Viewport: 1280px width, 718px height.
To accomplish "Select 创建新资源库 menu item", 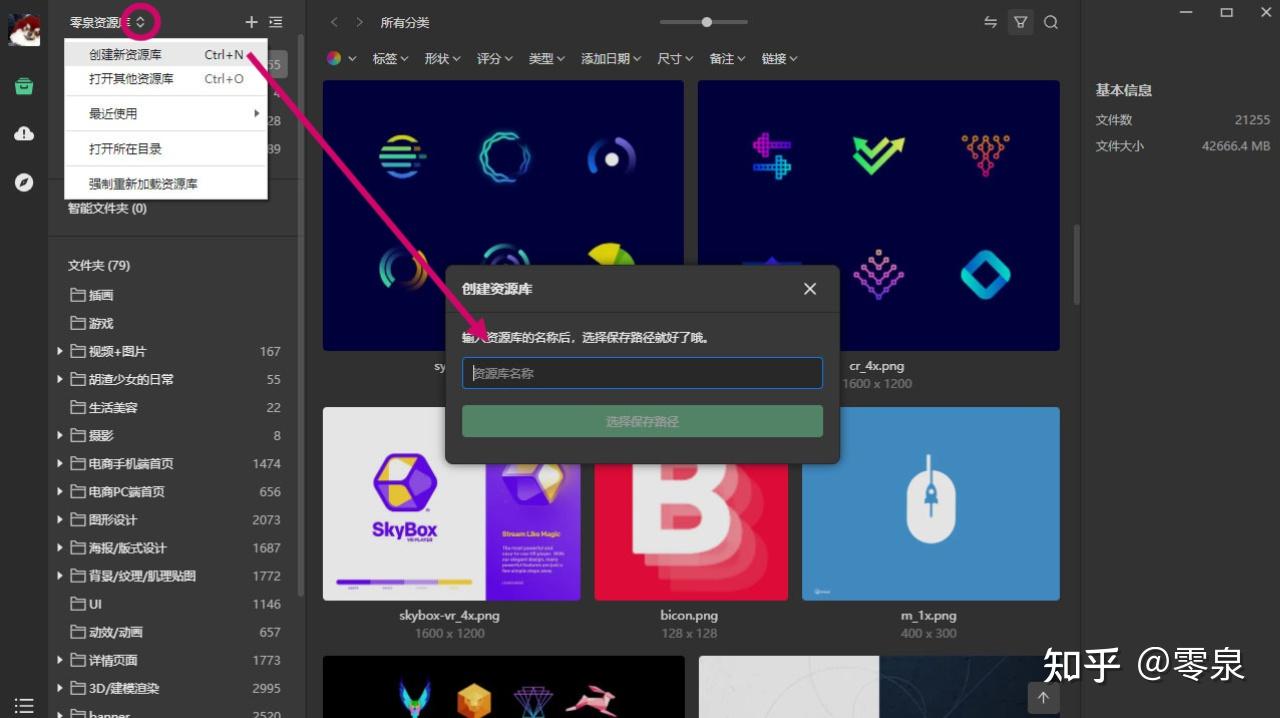I will click(166, 55).
